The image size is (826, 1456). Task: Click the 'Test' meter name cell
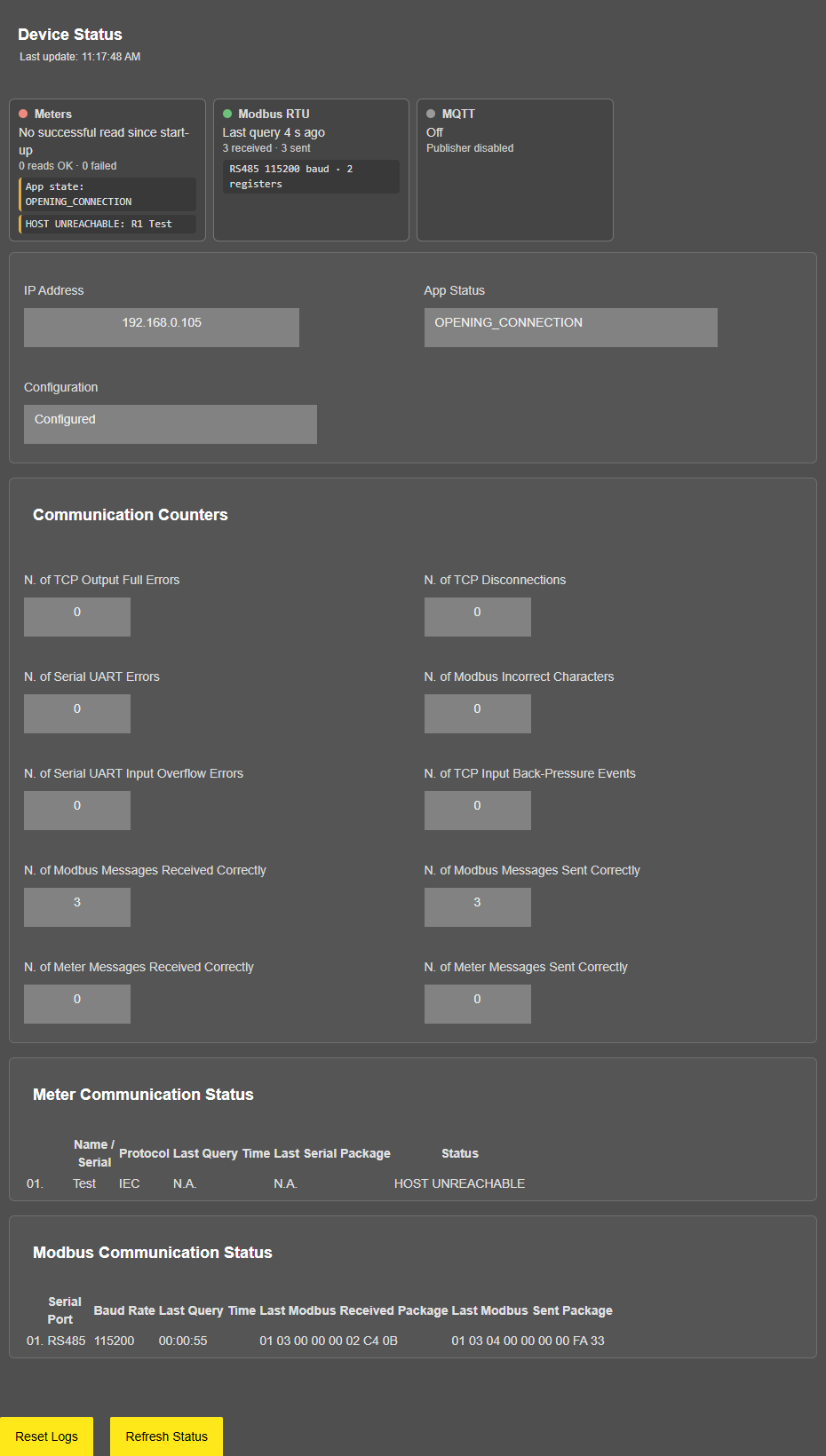click(84, 1183)
